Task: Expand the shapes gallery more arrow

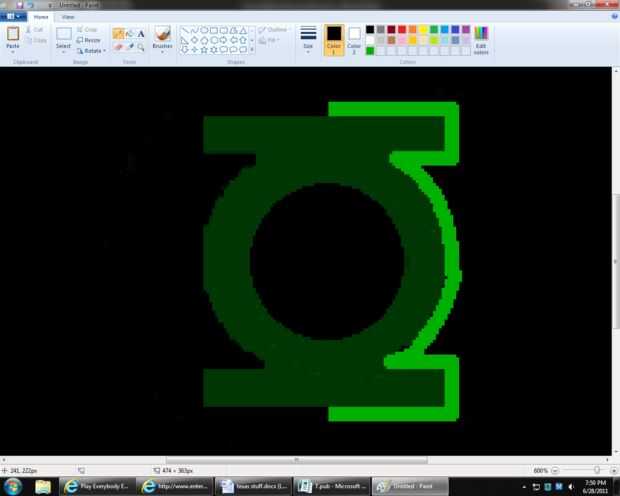Action: [252, 50]
